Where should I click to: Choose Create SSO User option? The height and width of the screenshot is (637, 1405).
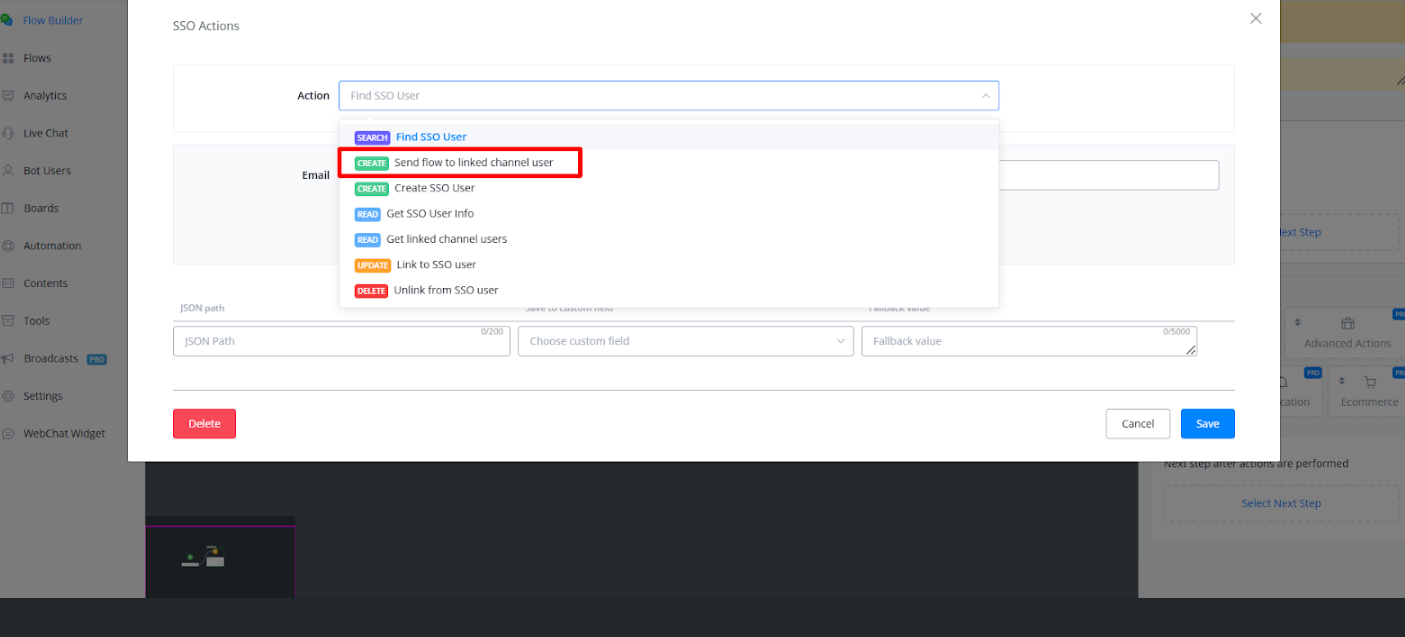pyautogui.click(x=434, y=188)
